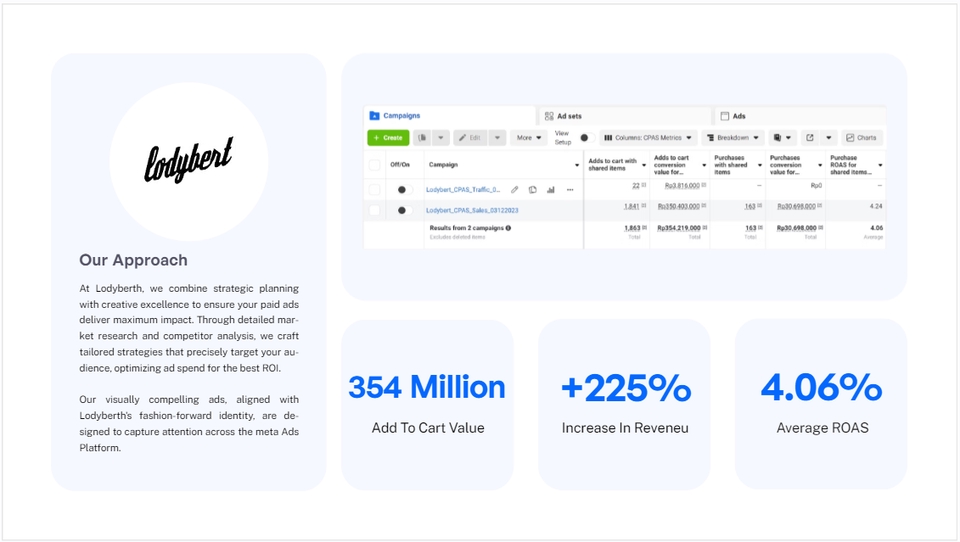960x542 pixels.
Task: Switch to the Ads tab
Action: coord(800,116)
